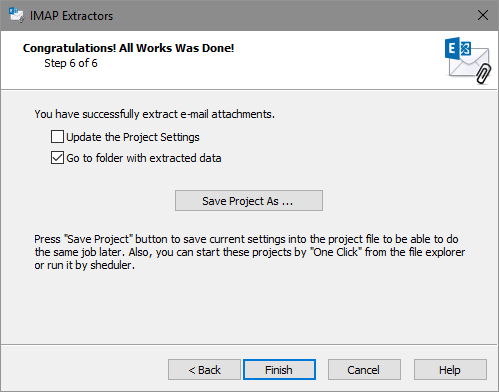499x392 pixels.
Task: Open the Save Project As dialog
Action: point(249,201)
